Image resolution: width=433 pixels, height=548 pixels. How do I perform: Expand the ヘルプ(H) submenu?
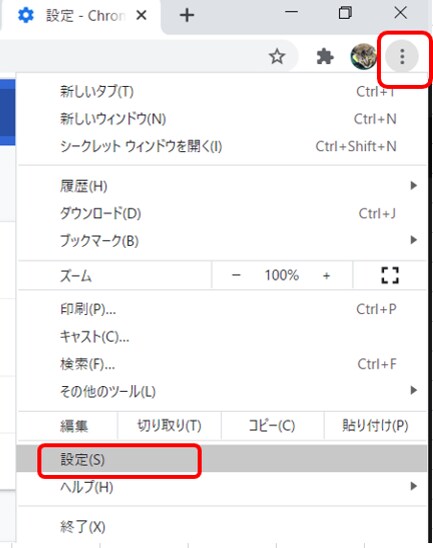click(x=222, y=486)
